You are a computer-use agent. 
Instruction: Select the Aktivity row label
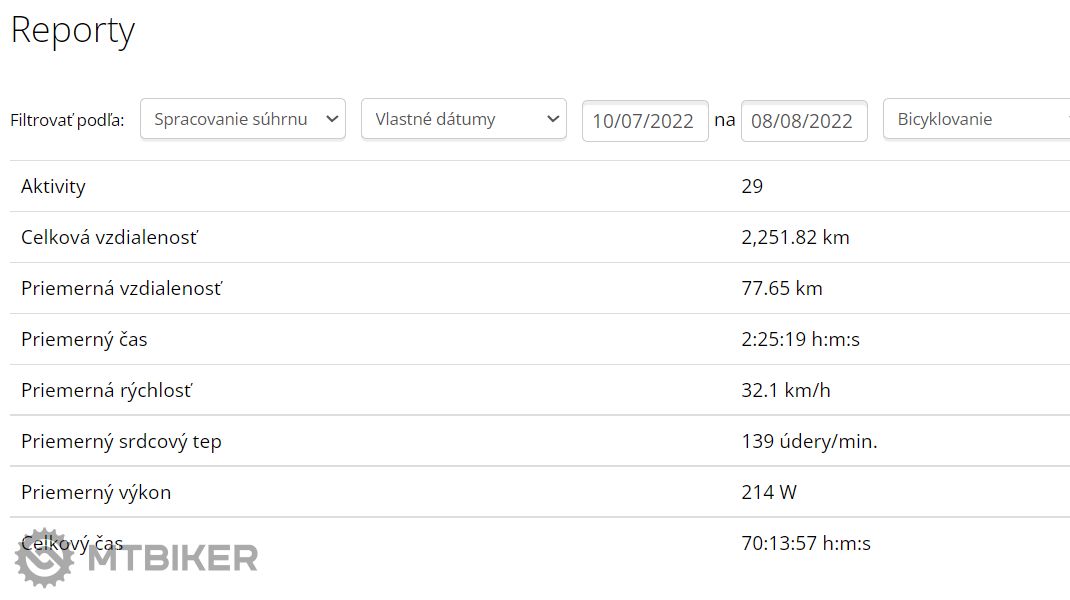[x=53, y=186]
